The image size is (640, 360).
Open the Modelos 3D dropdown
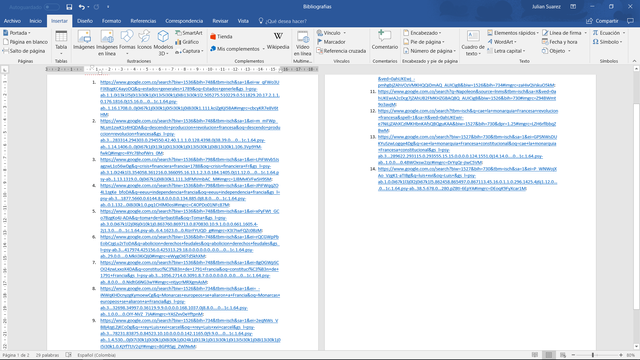(163, 43)
